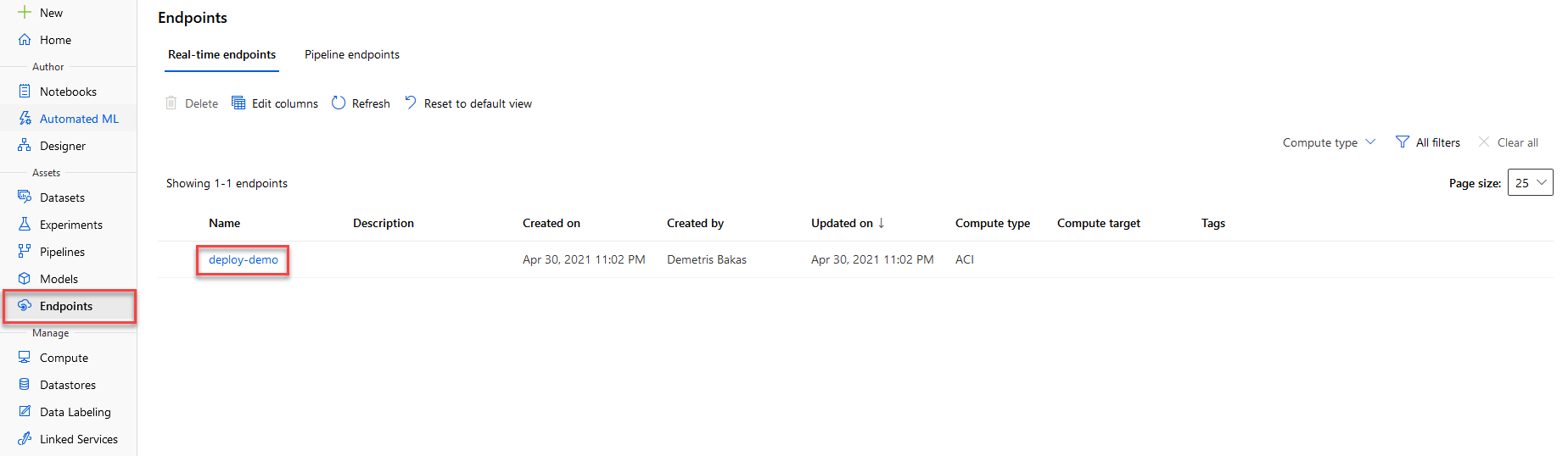Navigate to Data Labeling

pyautogui.click(x=69, y=412)
